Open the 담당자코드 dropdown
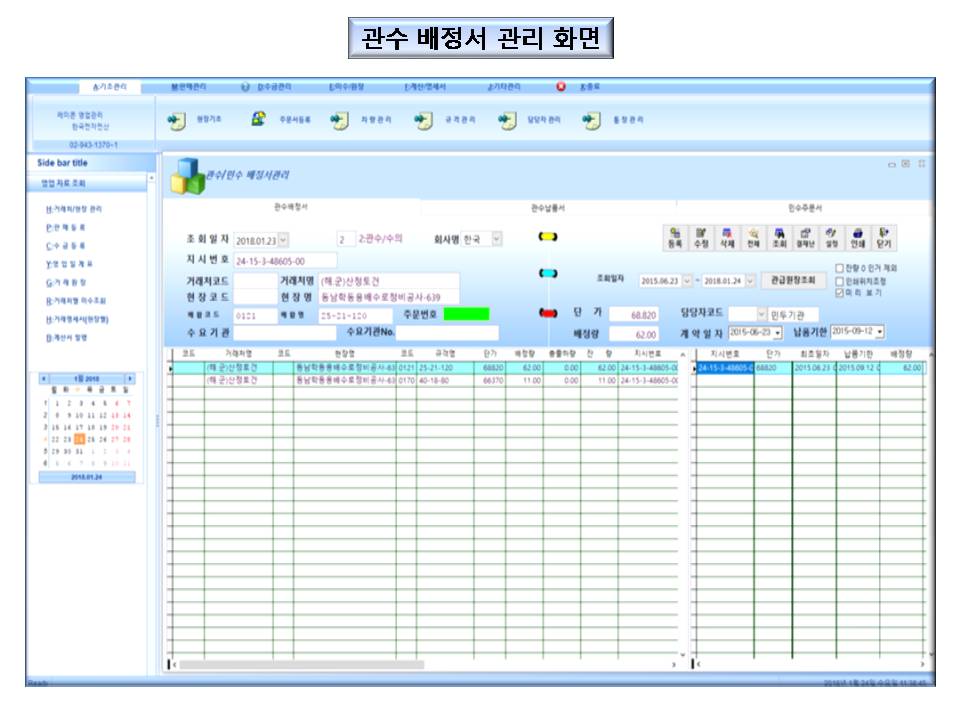Viewport: 960px width, 720px height. pyautogui.click(x=761, y=314)
